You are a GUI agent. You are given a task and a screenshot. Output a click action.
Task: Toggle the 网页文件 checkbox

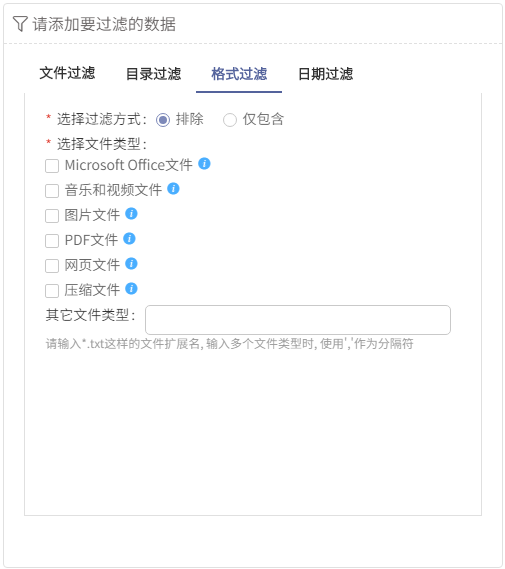point(52,266)
